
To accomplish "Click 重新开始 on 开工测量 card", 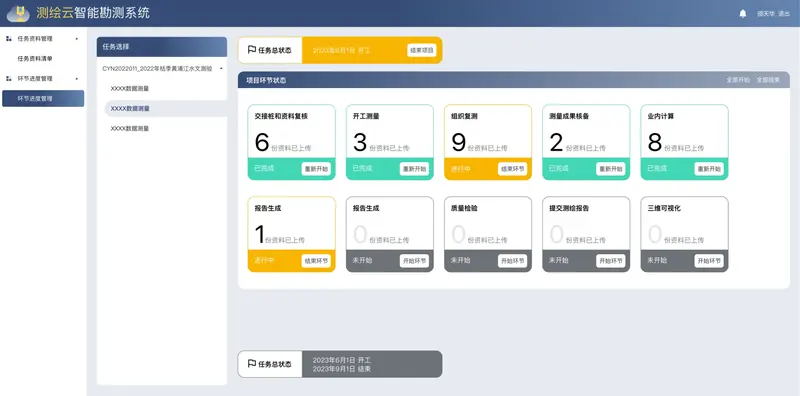I will 414,169.
